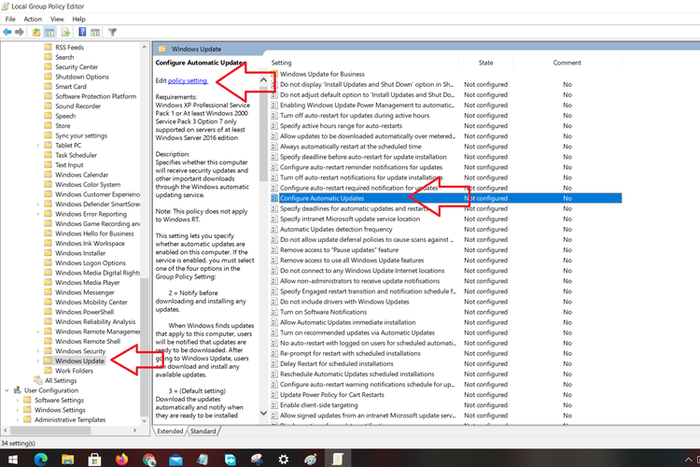Expand Windows Error Reporting node
Screen dimensions: 700x467
click(x=38, y=214)
